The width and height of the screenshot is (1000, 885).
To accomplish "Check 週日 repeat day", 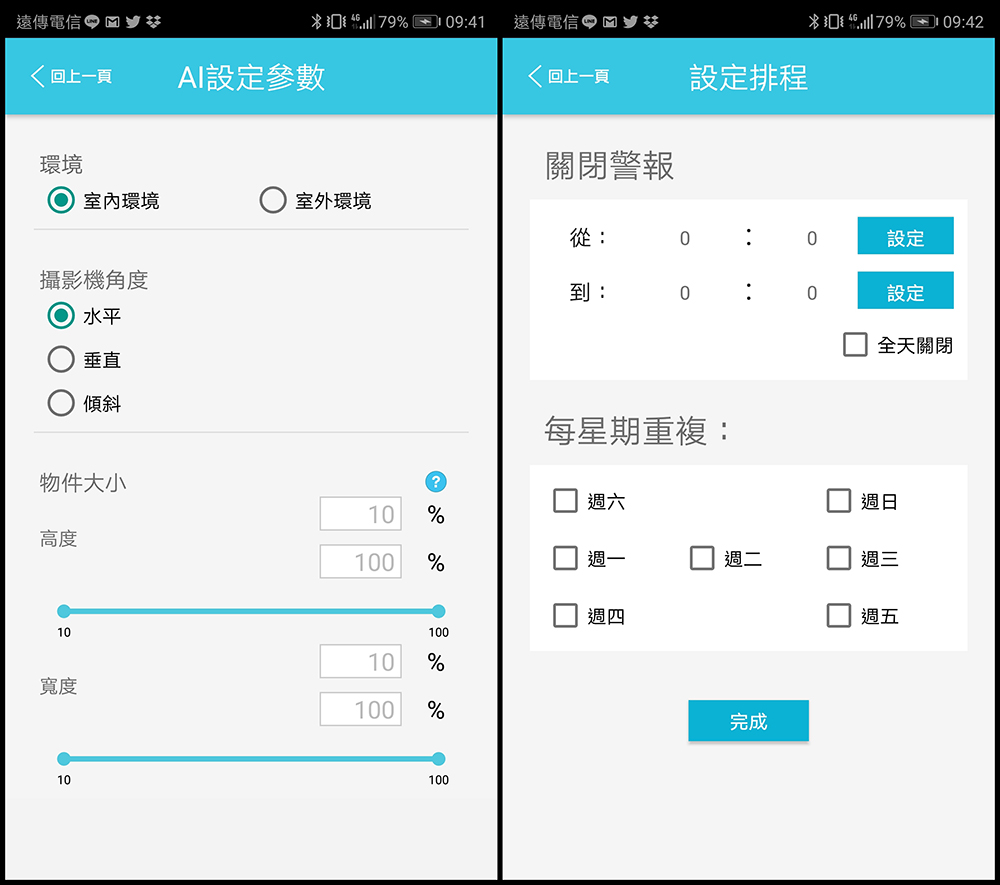I will [x=839, y=501].
